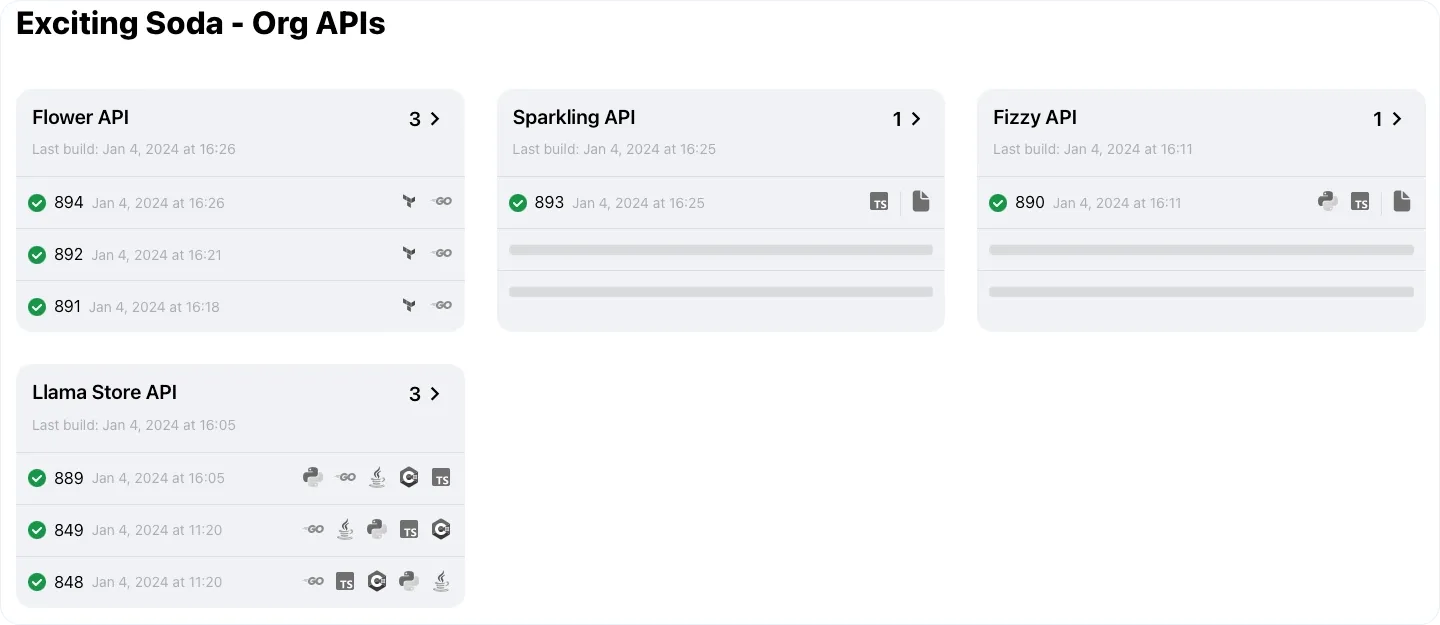
Task: Select the Terraform icon on build 894
Action: click(x=409, y=201)
